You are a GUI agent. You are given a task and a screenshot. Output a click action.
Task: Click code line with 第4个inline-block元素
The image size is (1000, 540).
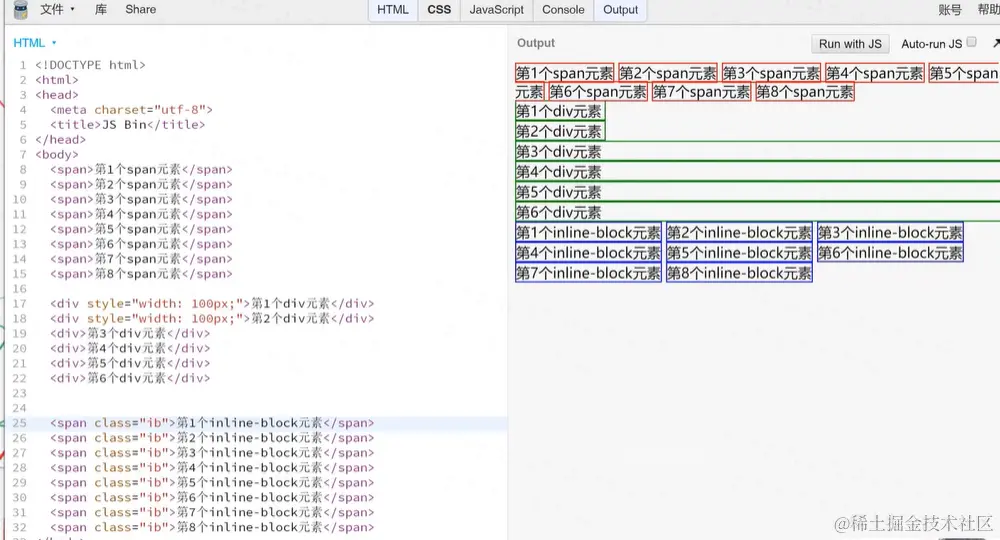pos(212,467)
